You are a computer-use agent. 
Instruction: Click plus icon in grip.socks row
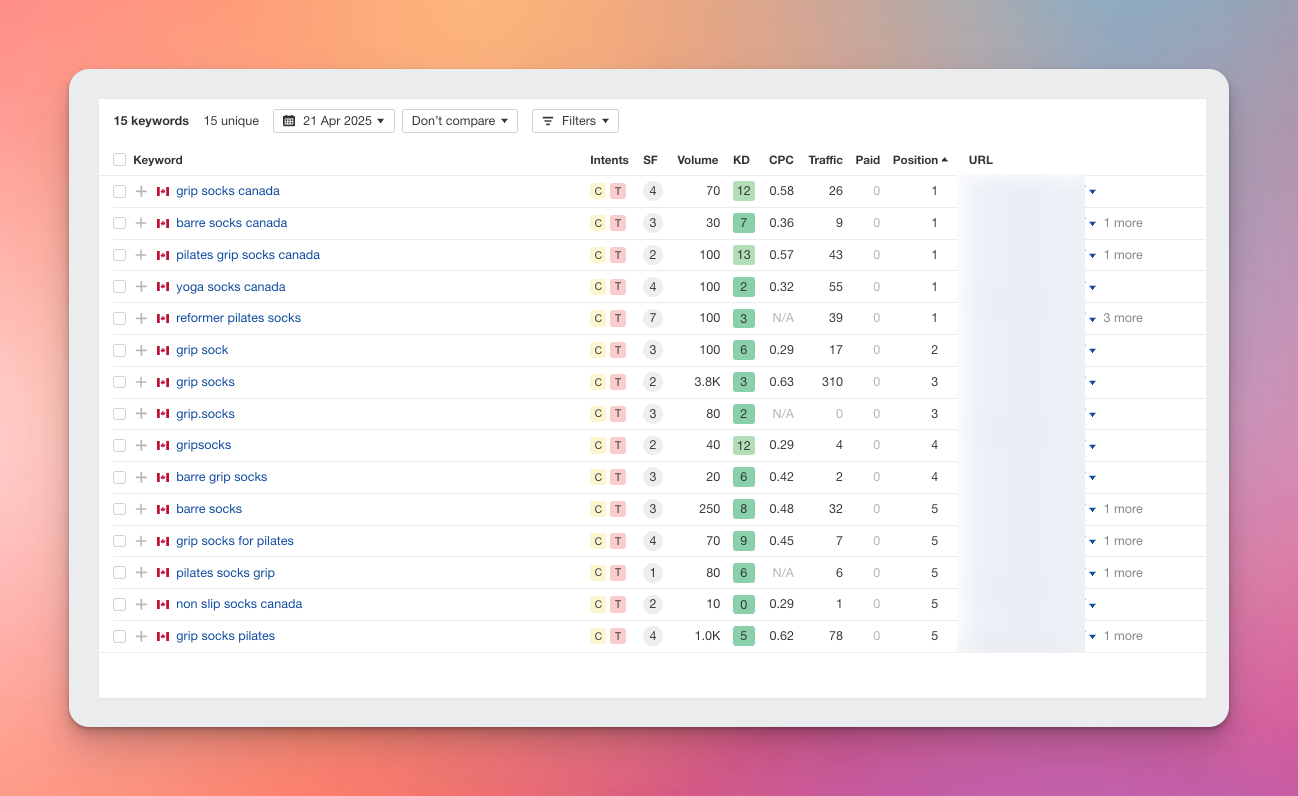coord(141,414)
